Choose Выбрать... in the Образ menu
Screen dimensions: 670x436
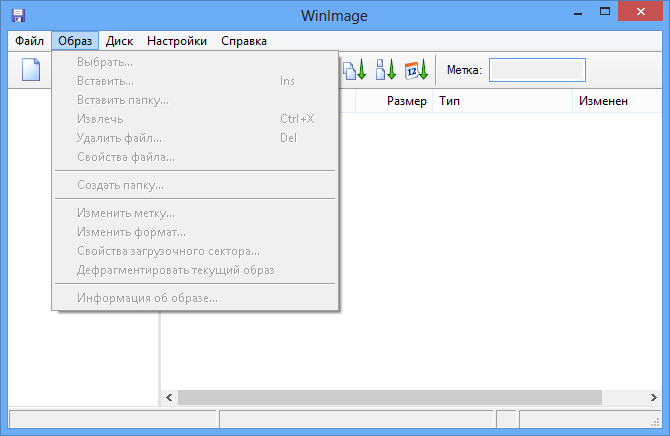point(195,62)
